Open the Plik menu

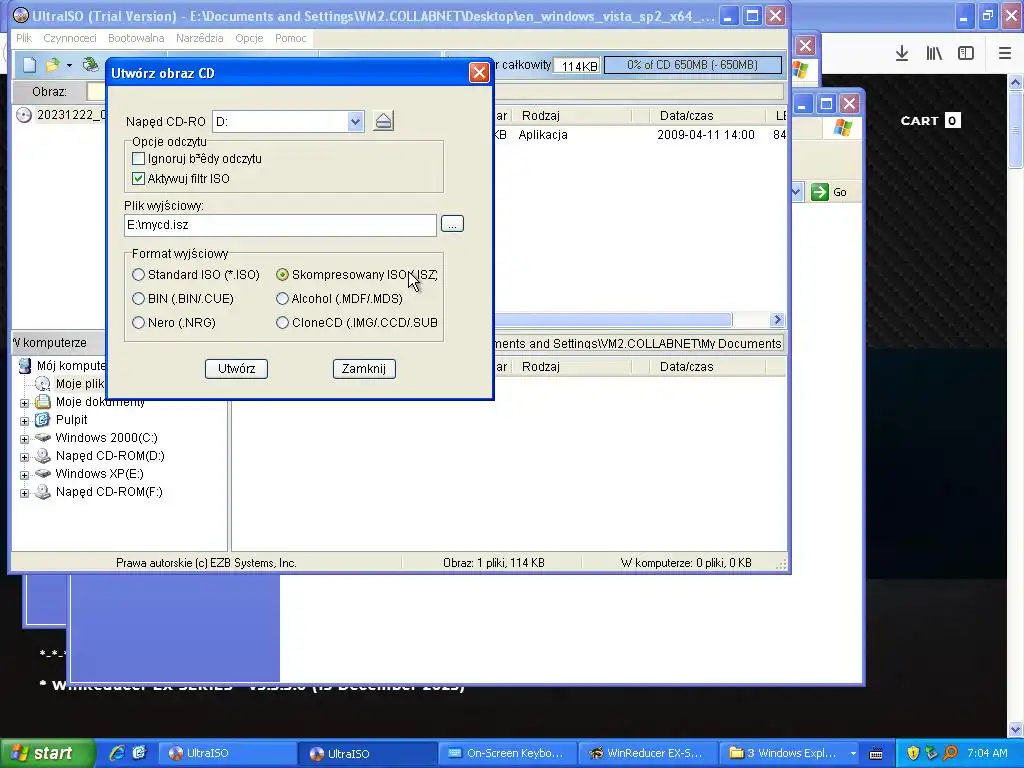(24, 38)
